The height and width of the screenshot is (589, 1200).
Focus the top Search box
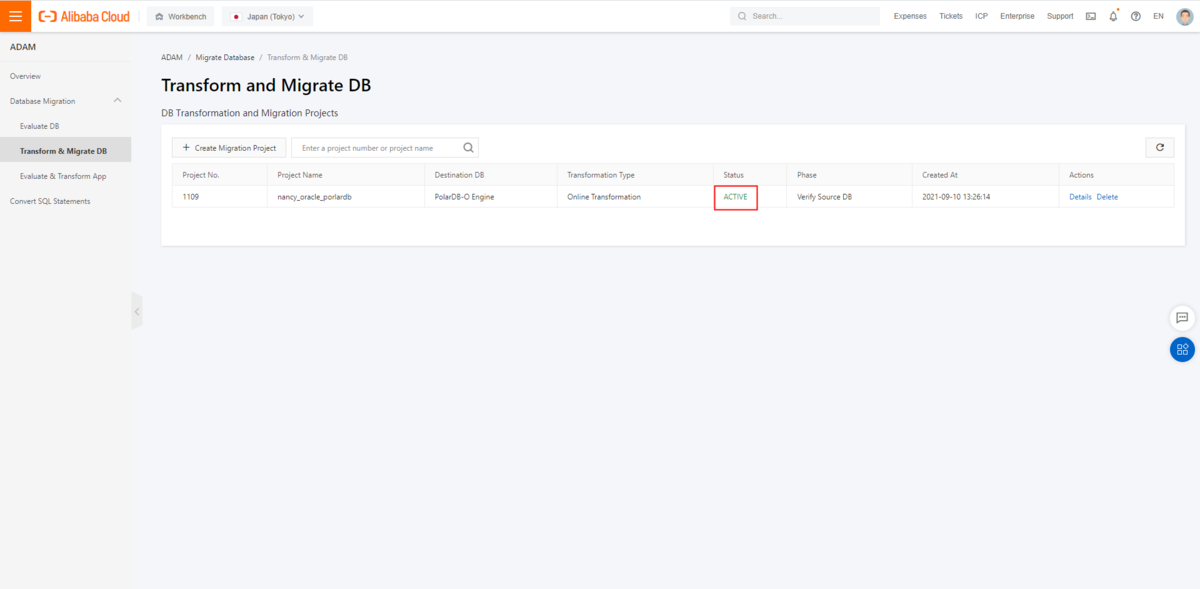(x=805, y=16)
